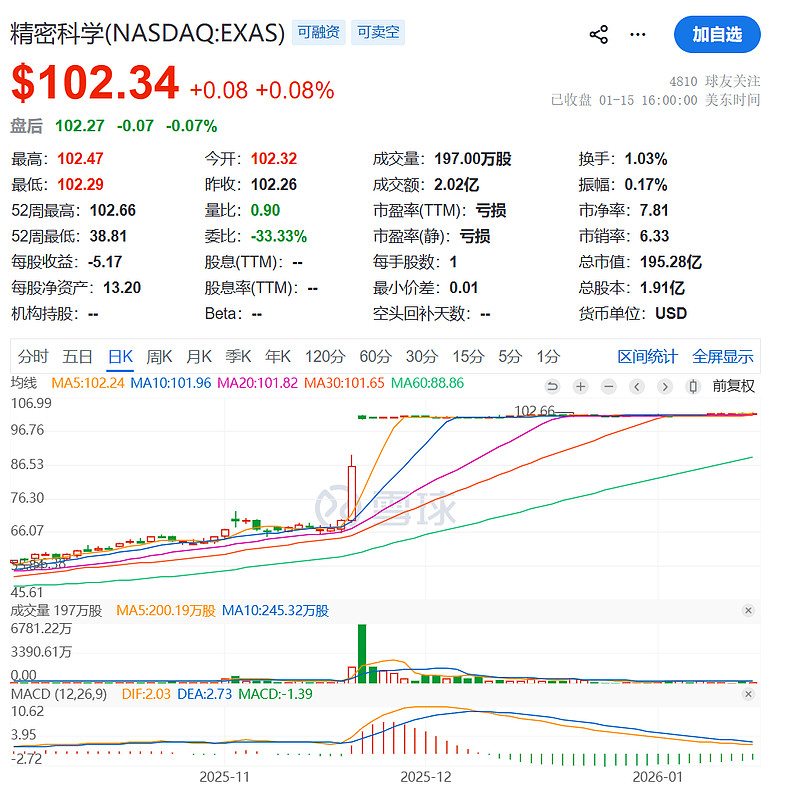The image size is (800, 795).
Task: Click the MA10:101.96 moving average label
Action: point(170,383)
